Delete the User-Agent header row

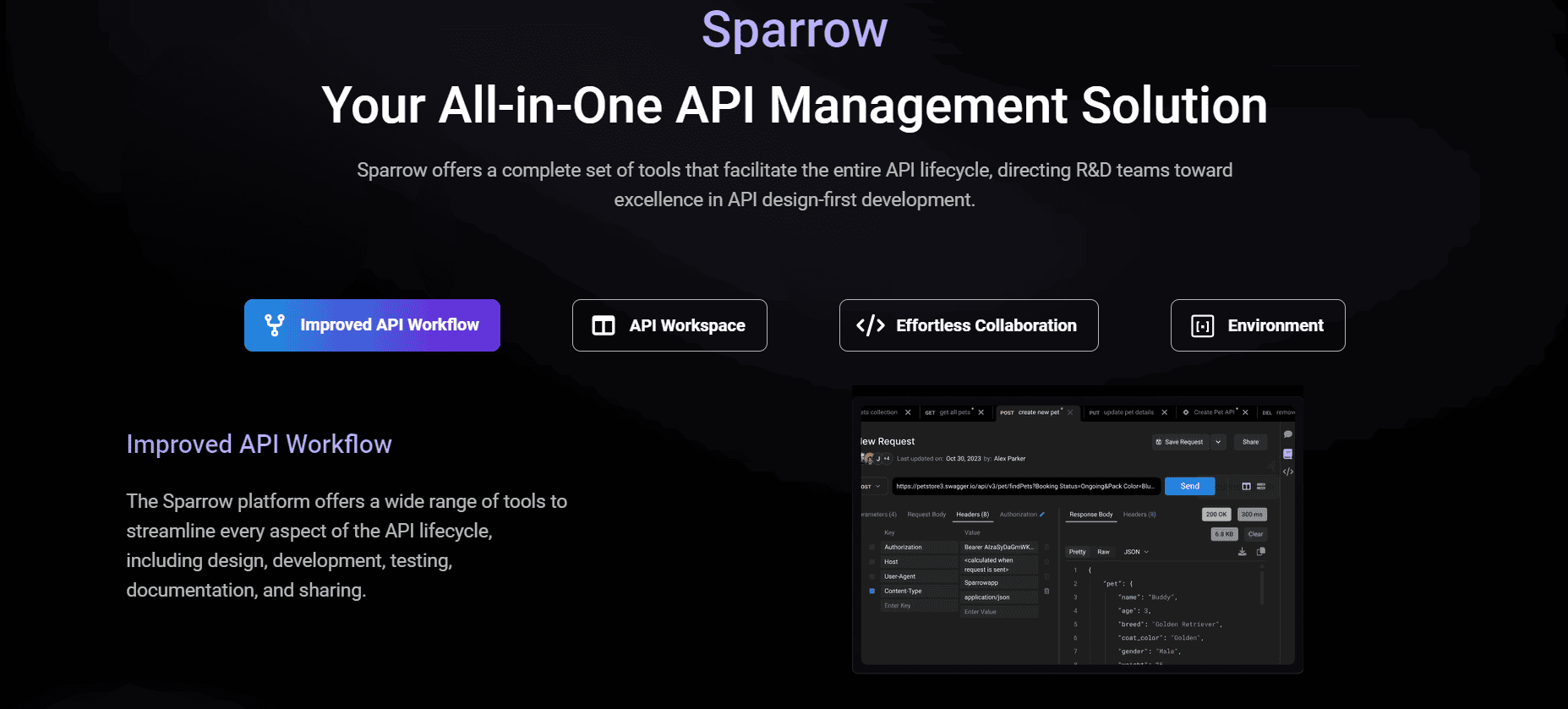[1046, 576]
